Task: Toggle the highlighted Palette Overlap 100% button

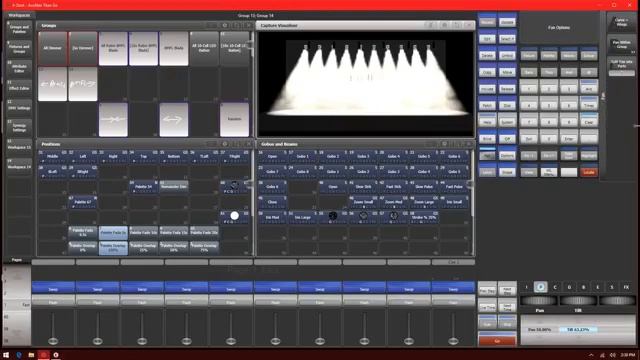Action: click(x=113, y=248)
